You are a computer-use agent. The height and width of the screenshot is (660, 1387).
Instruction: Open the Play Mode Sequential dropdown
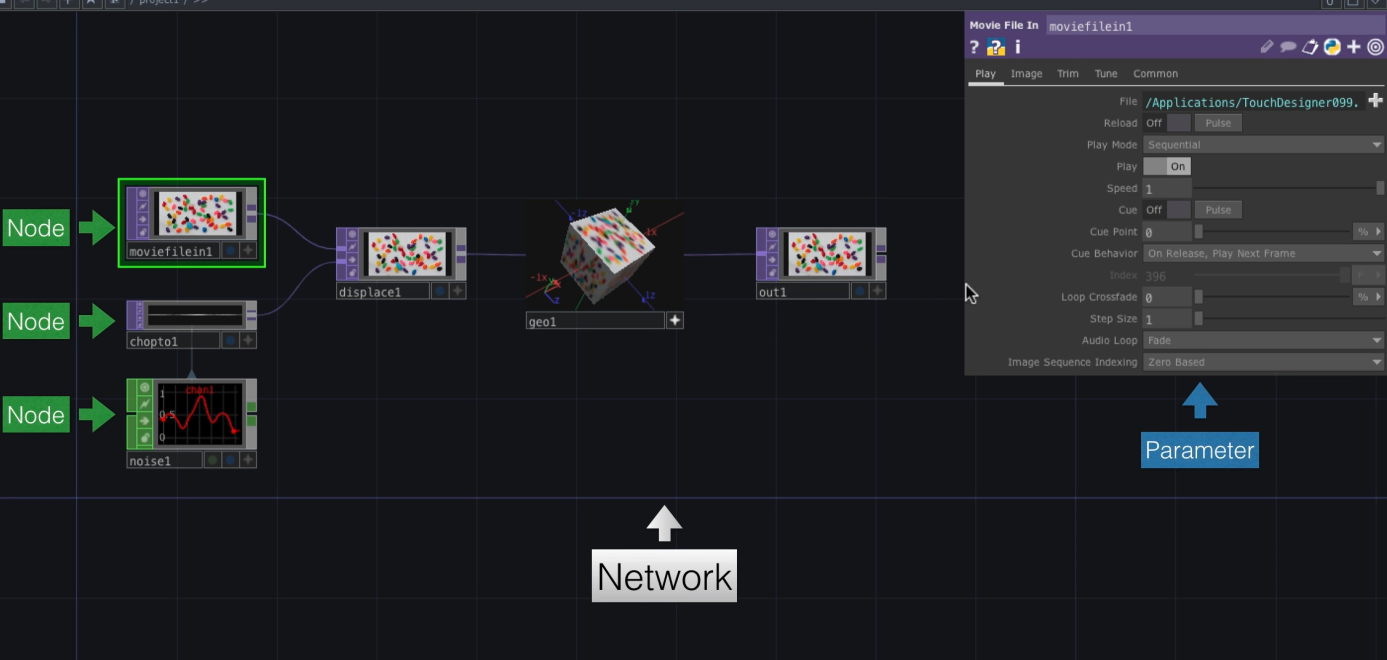tap(1263, 145)
